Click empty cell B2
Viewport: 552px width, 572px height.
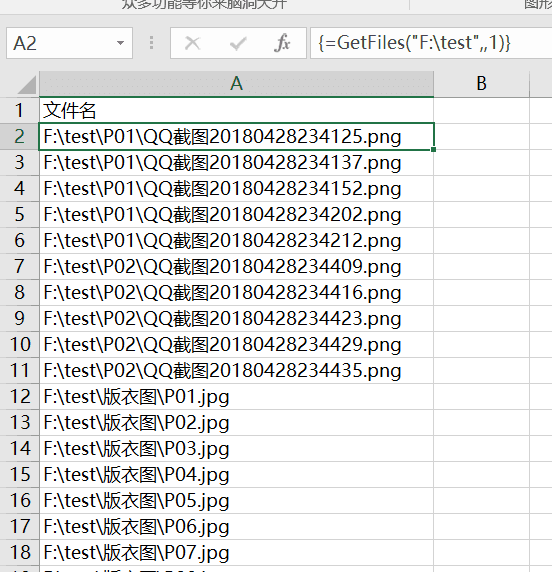pos(482,136)
